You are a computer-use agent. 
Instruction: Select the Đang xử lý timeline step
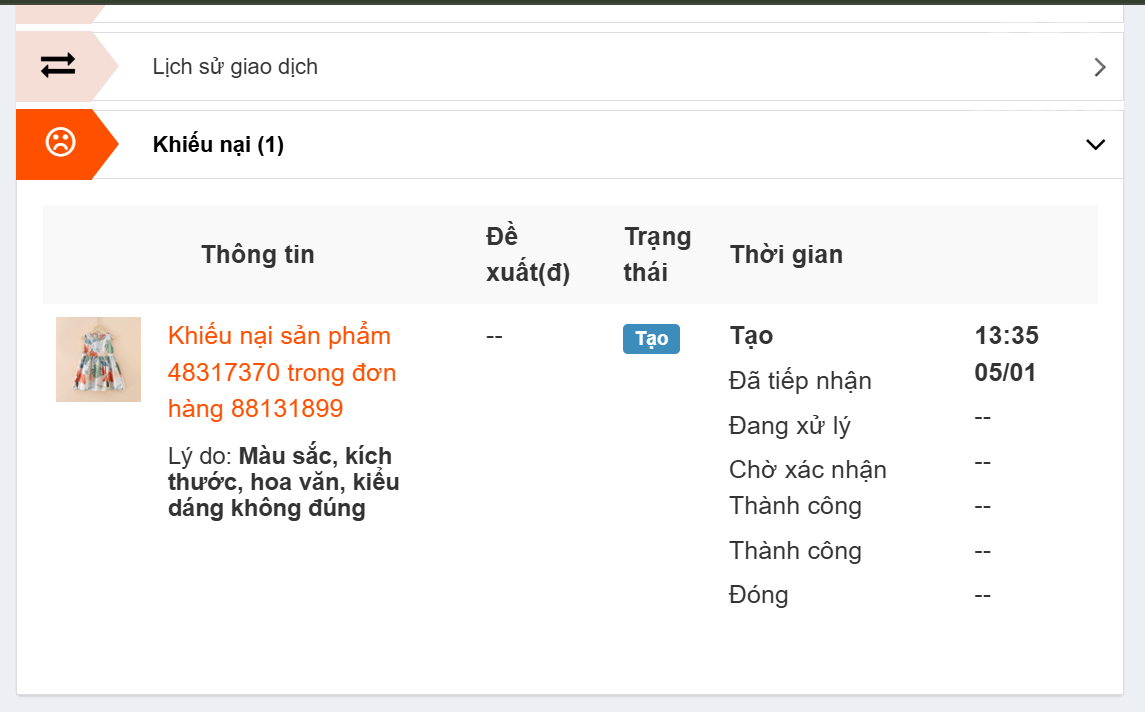790,426
